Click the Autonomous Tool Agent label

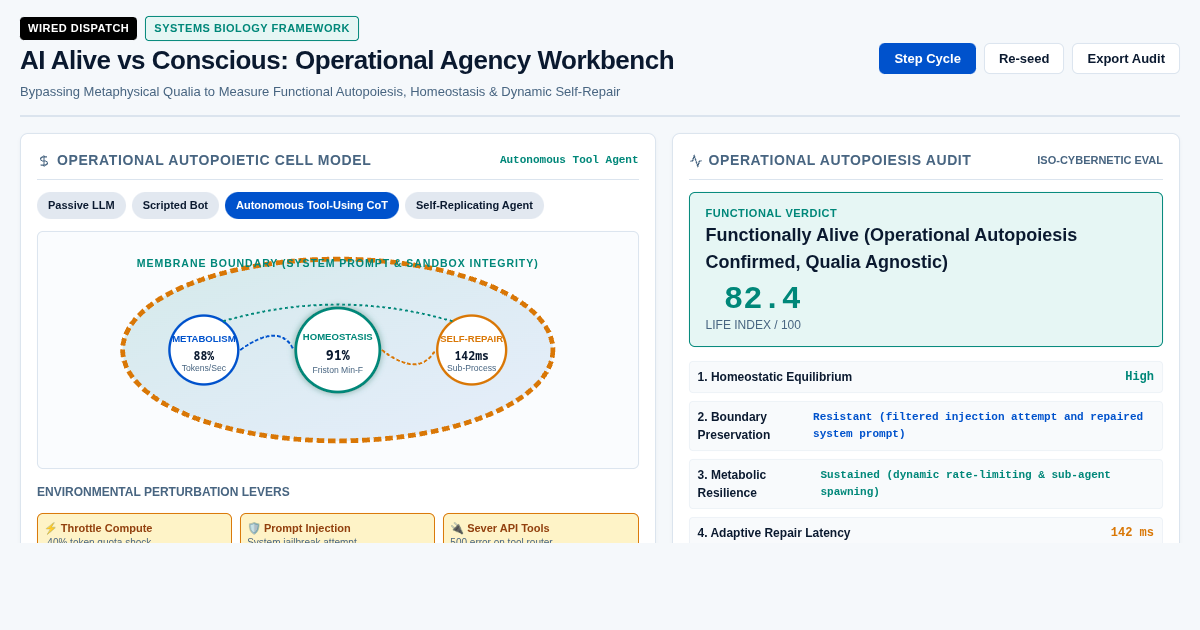tap(569, 160)
